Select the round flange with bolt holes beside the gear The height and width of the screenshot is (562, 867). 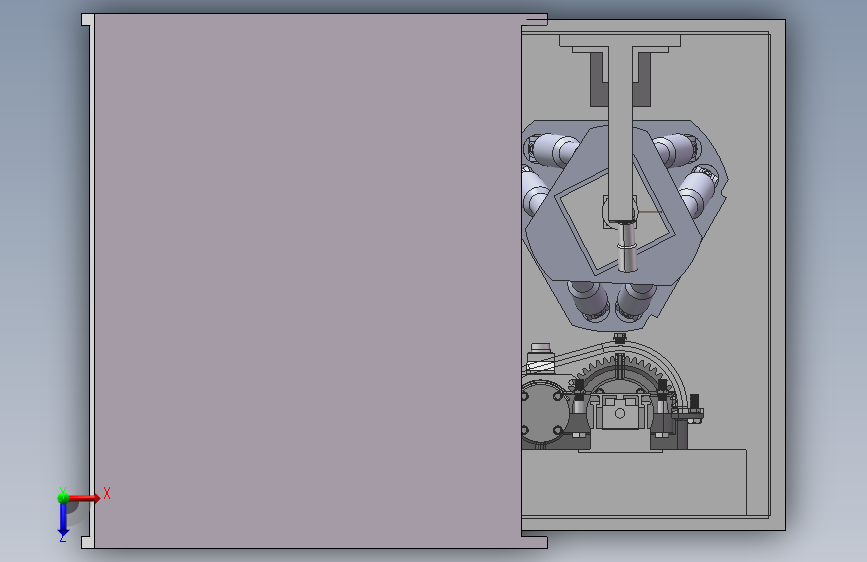[x=544, y=412]
